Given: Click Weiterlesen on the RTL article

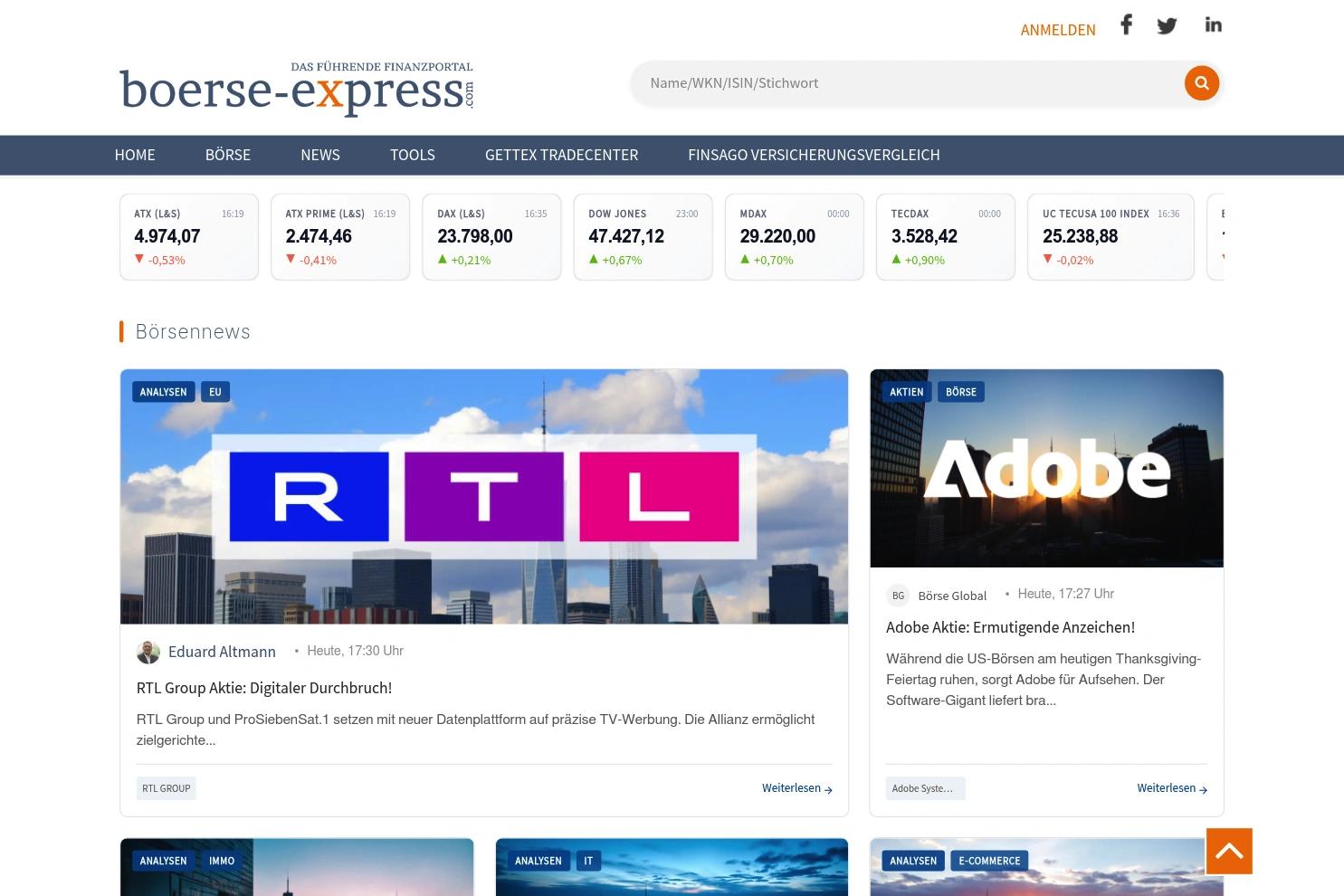Looking at the screenshot, I should (796, 788).
